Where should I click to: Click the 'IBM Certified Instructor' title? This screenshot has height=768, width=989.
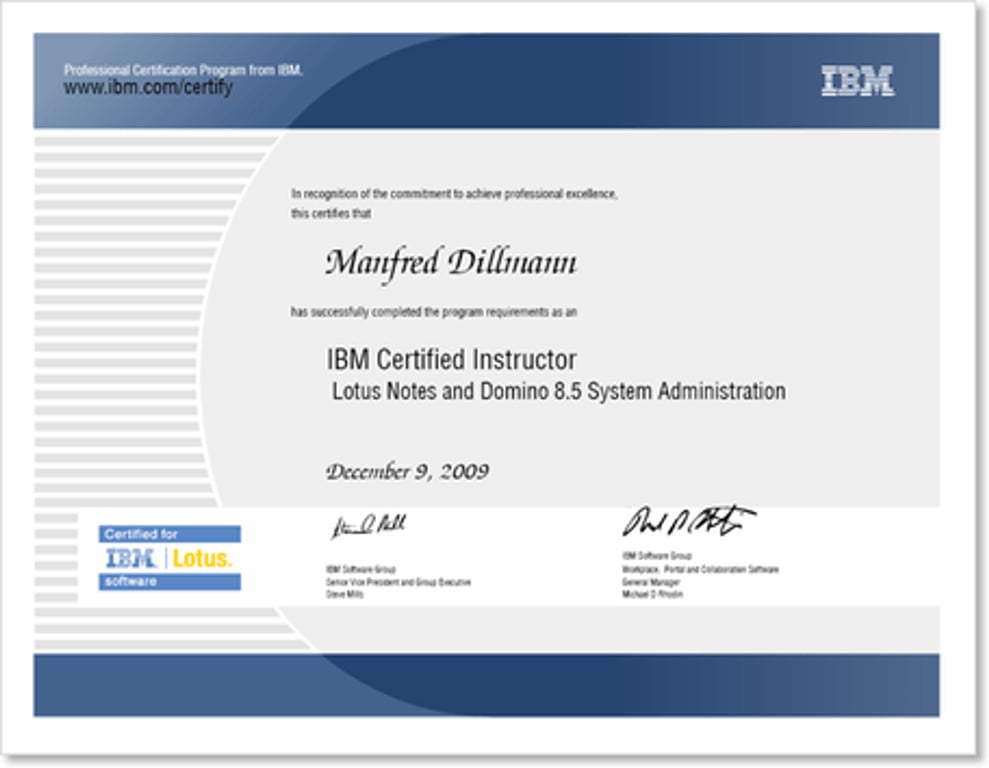452,359
